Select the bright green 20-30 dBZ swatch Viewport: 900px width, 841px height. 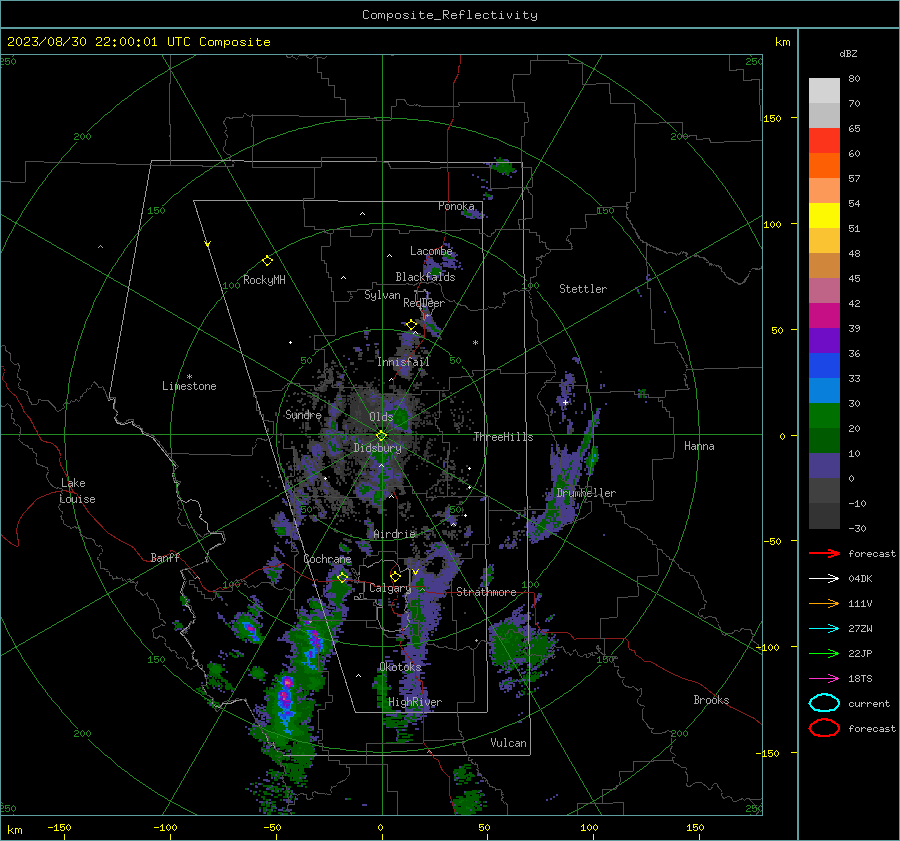pos(824,416)
